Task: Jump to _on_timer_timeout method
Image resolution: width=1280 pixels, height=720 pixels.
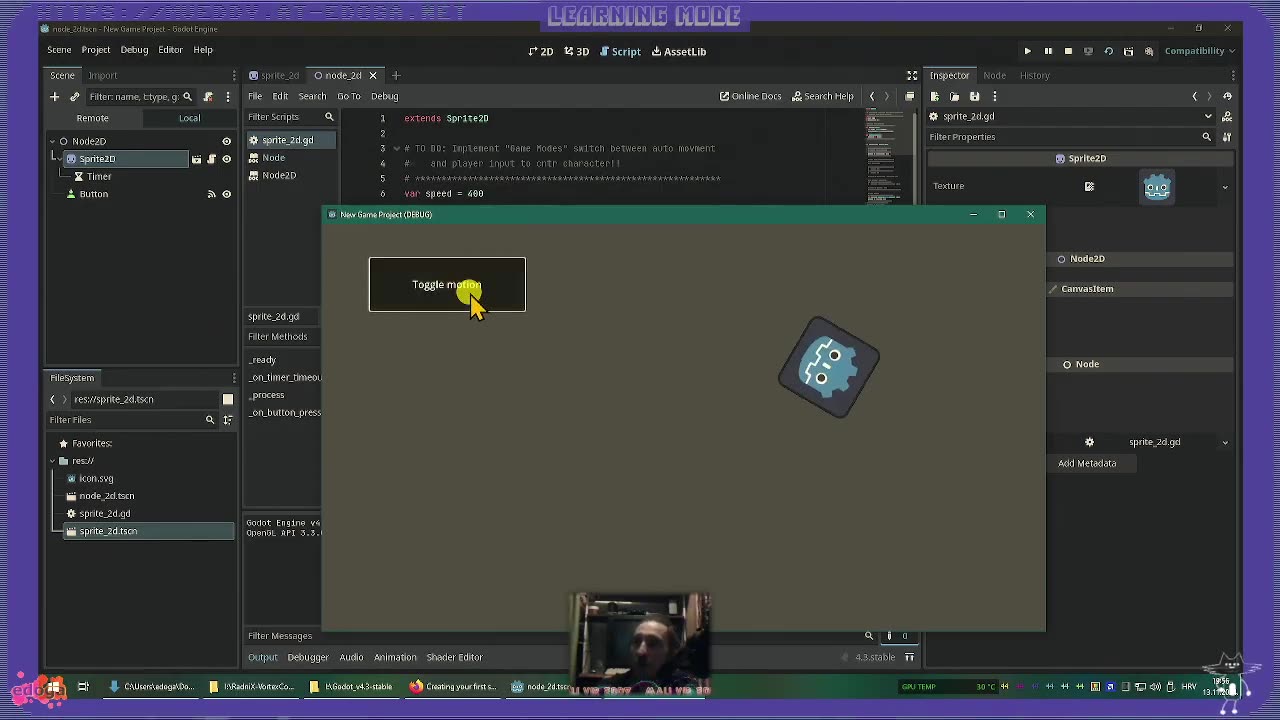Action: [x=285, y=377]
